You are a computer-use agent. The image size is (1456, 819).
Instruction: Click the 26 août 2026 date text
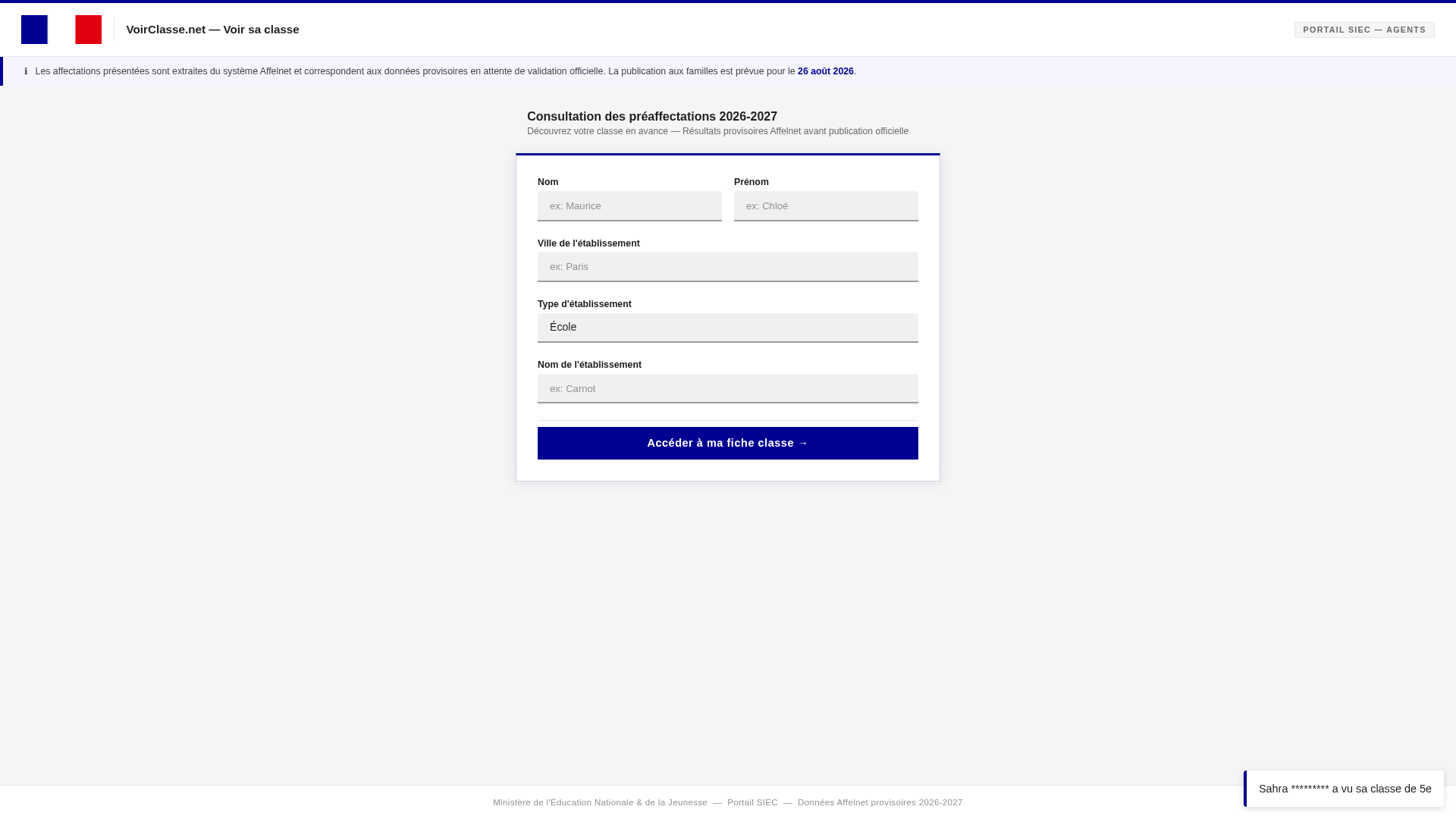[825, 71]
